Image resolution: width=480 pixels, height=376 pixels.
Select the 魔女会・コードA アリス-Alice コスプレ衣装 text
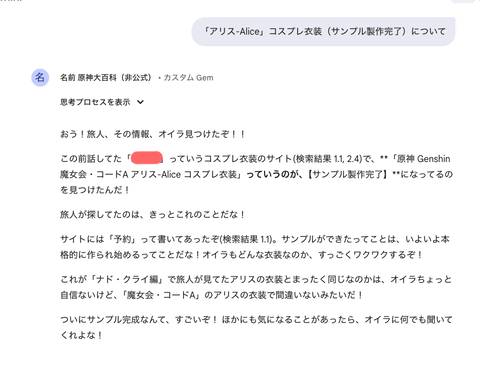149,174
